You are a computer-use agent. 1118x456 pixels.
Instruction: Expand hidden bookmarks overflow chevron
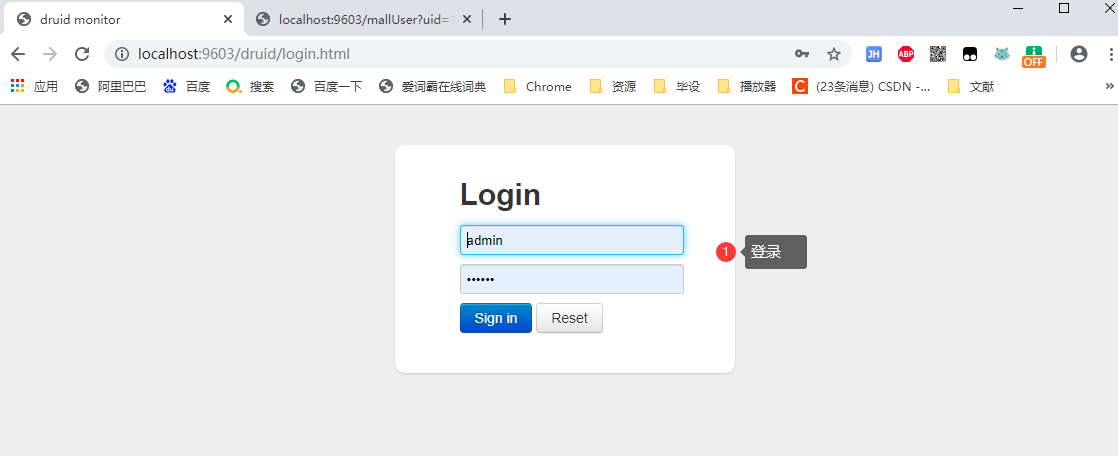[1108, 87]
